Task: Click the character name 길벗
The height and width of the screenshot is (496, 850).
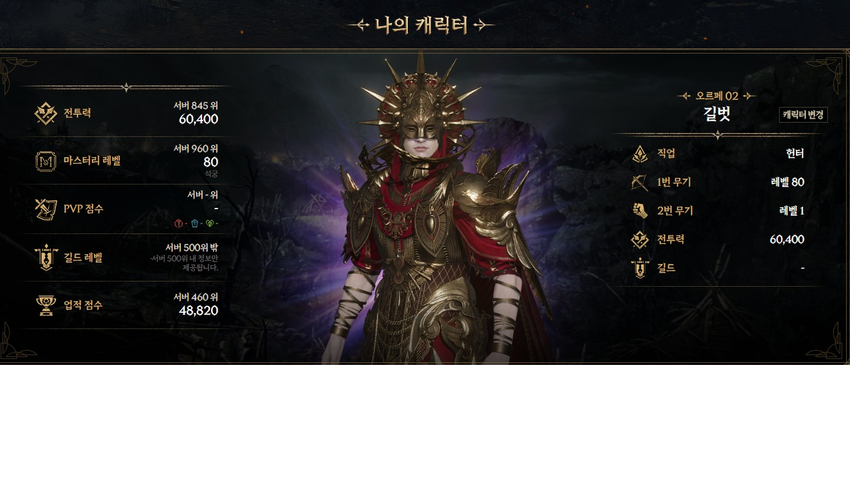Action: tap(717, 114)
